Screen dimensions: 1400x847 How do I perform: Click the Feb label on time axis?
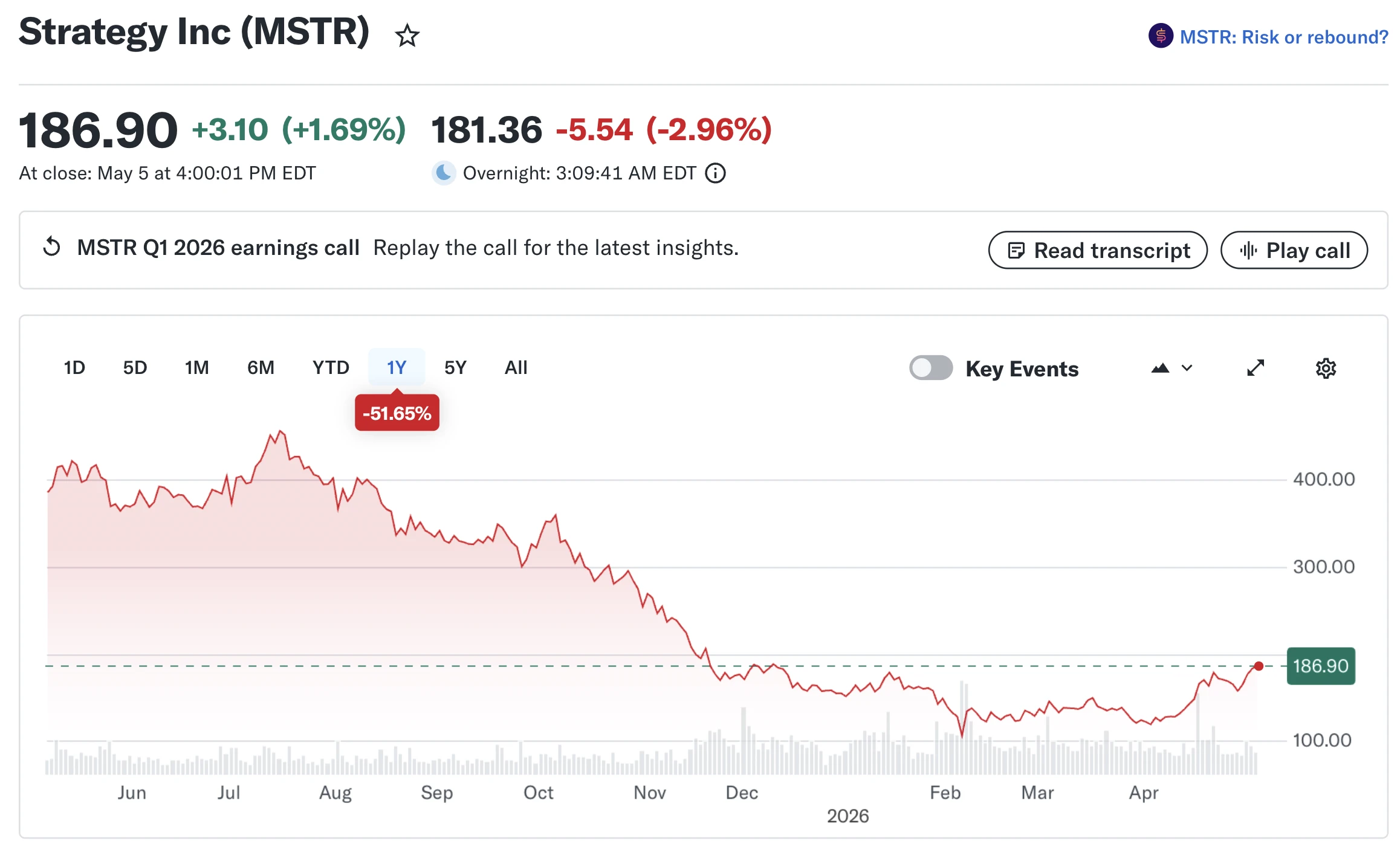pos(945,793)
